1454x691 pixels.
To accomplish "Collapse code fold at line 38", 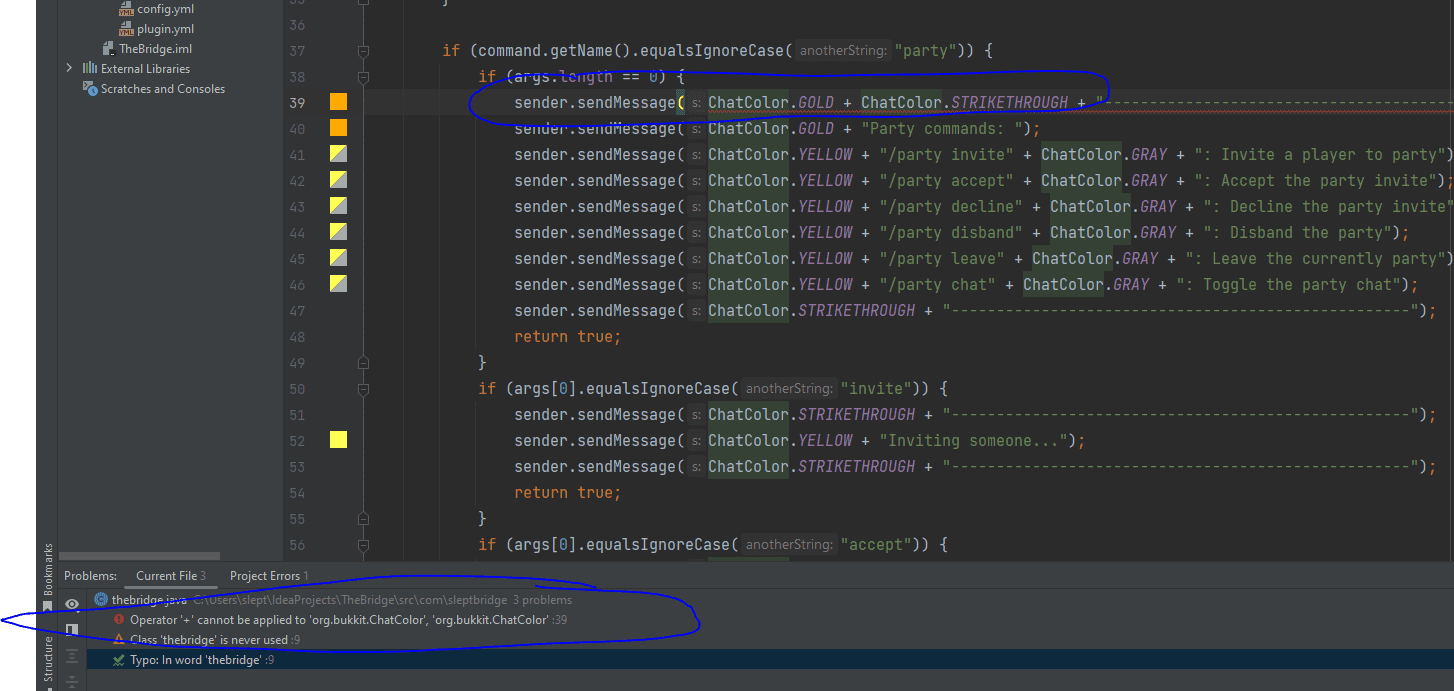I will 364,77.
